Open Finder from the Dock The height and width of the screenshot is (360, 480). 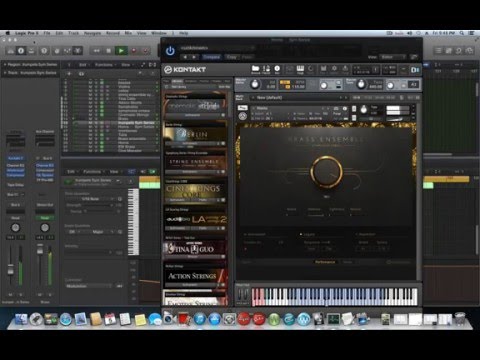[x=21, y=319]
